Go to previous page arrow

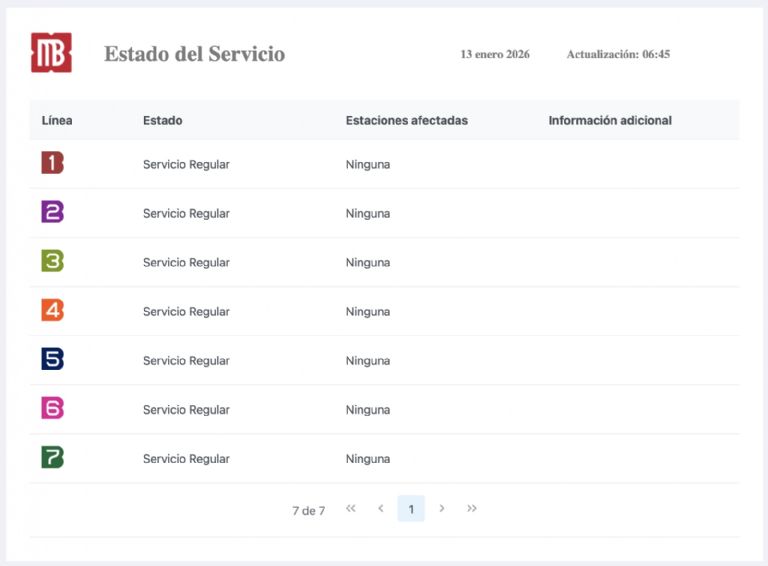(381, 508)
